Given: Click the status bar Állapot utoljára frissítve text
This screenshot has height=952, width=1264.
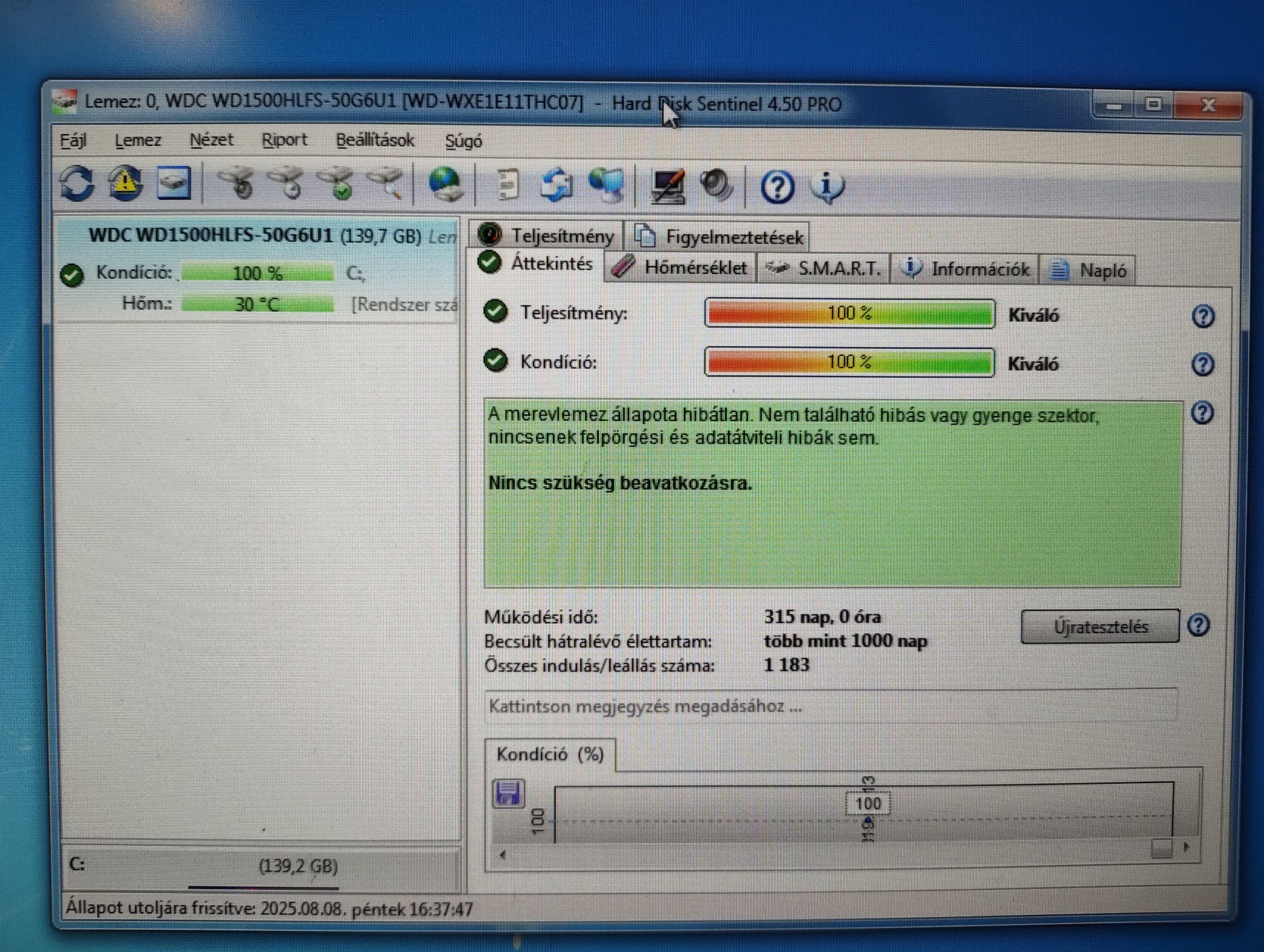Looking at the screenshot, I should tap(270, 908).
